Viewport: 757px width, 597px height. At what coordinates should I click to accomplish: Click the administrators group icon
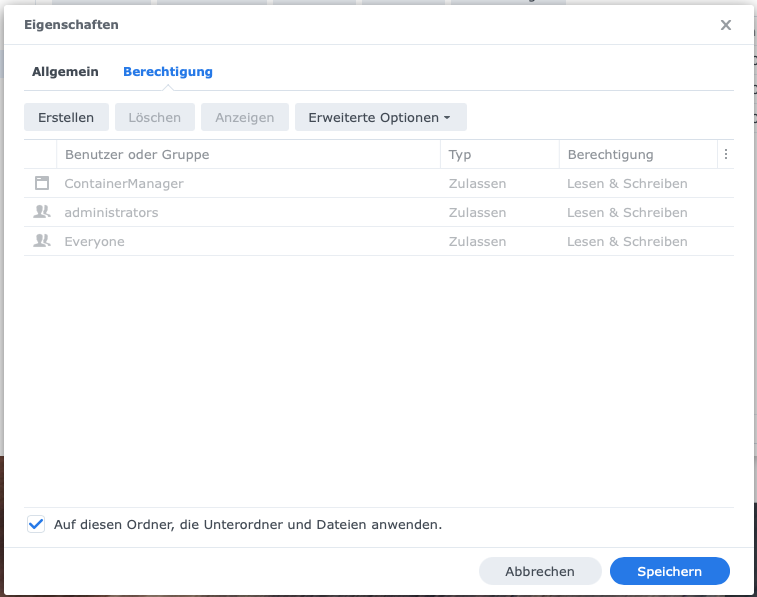point(41,212)
